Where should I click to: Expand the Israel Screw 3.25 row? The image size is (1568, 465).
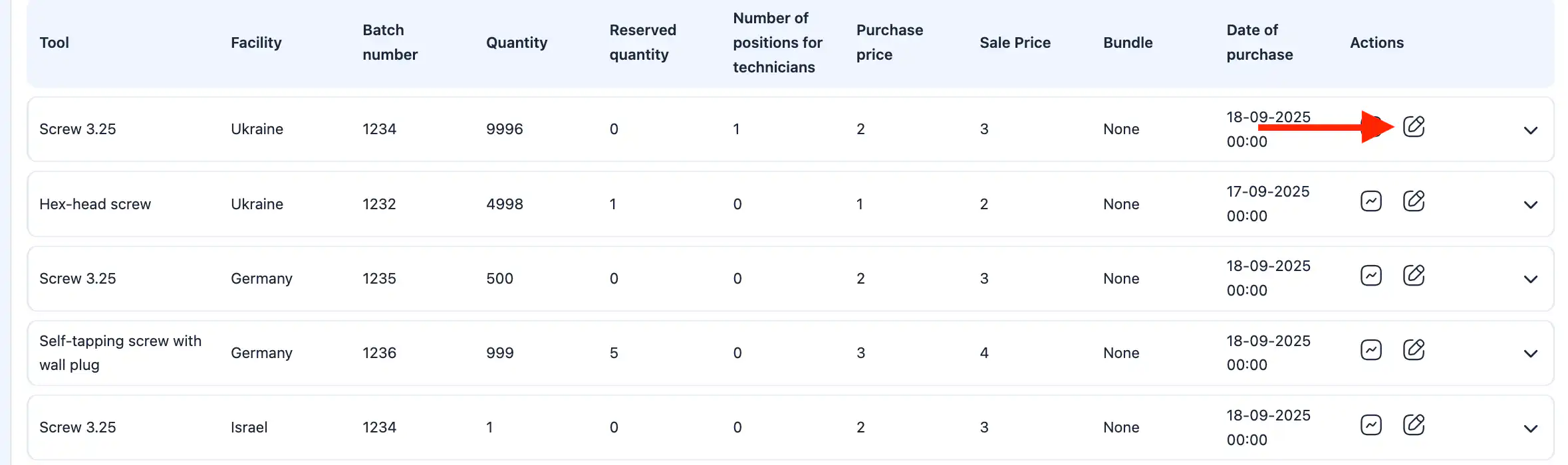(x=1530, y=428)
